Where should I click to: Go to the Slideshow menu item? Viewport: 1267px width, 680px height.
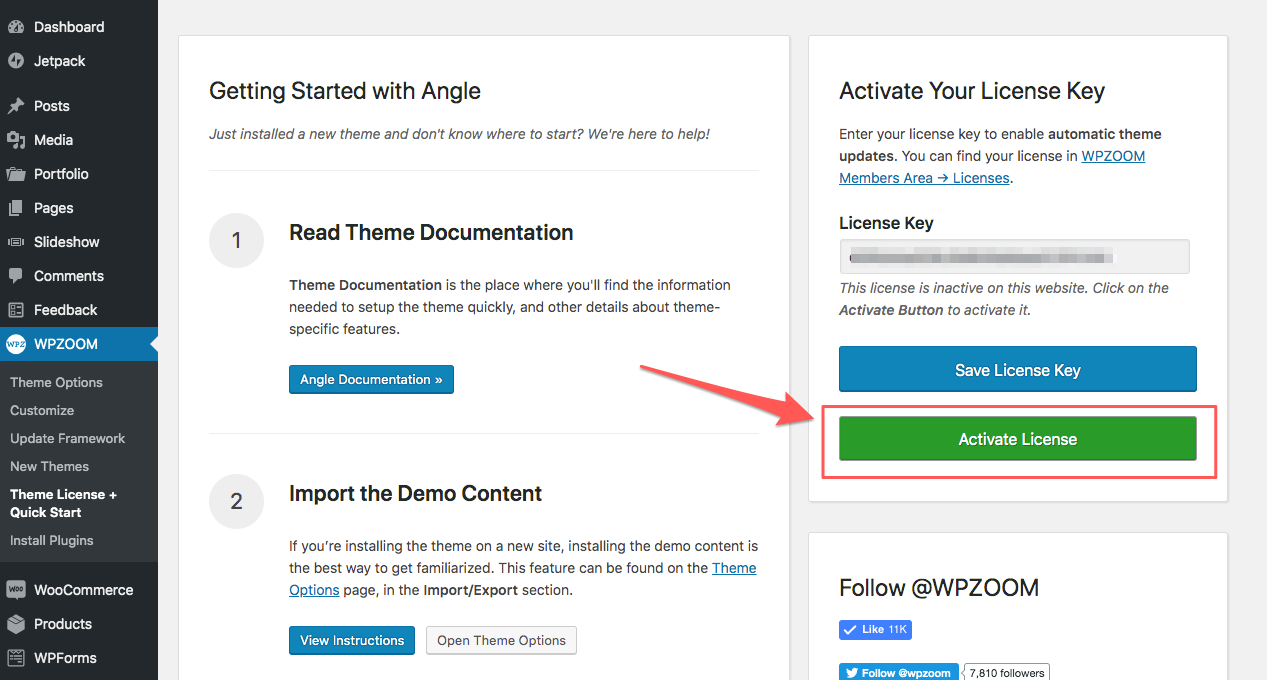pos(67,242)
